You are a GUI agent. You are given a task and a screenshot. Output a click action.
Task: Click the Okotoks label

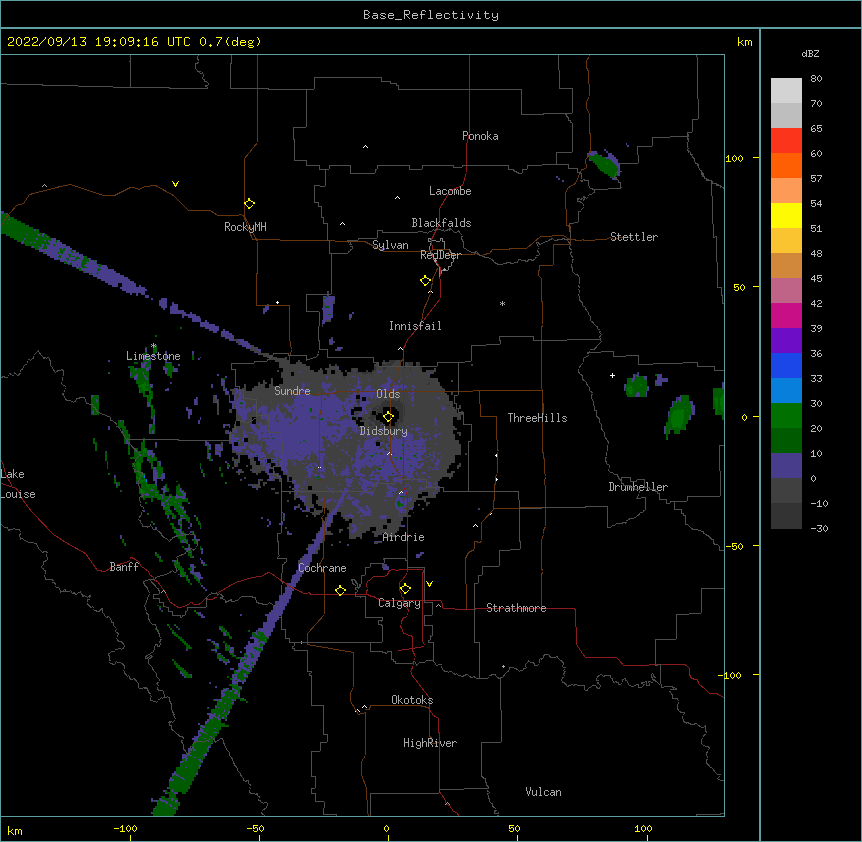[x=412, y=700]
